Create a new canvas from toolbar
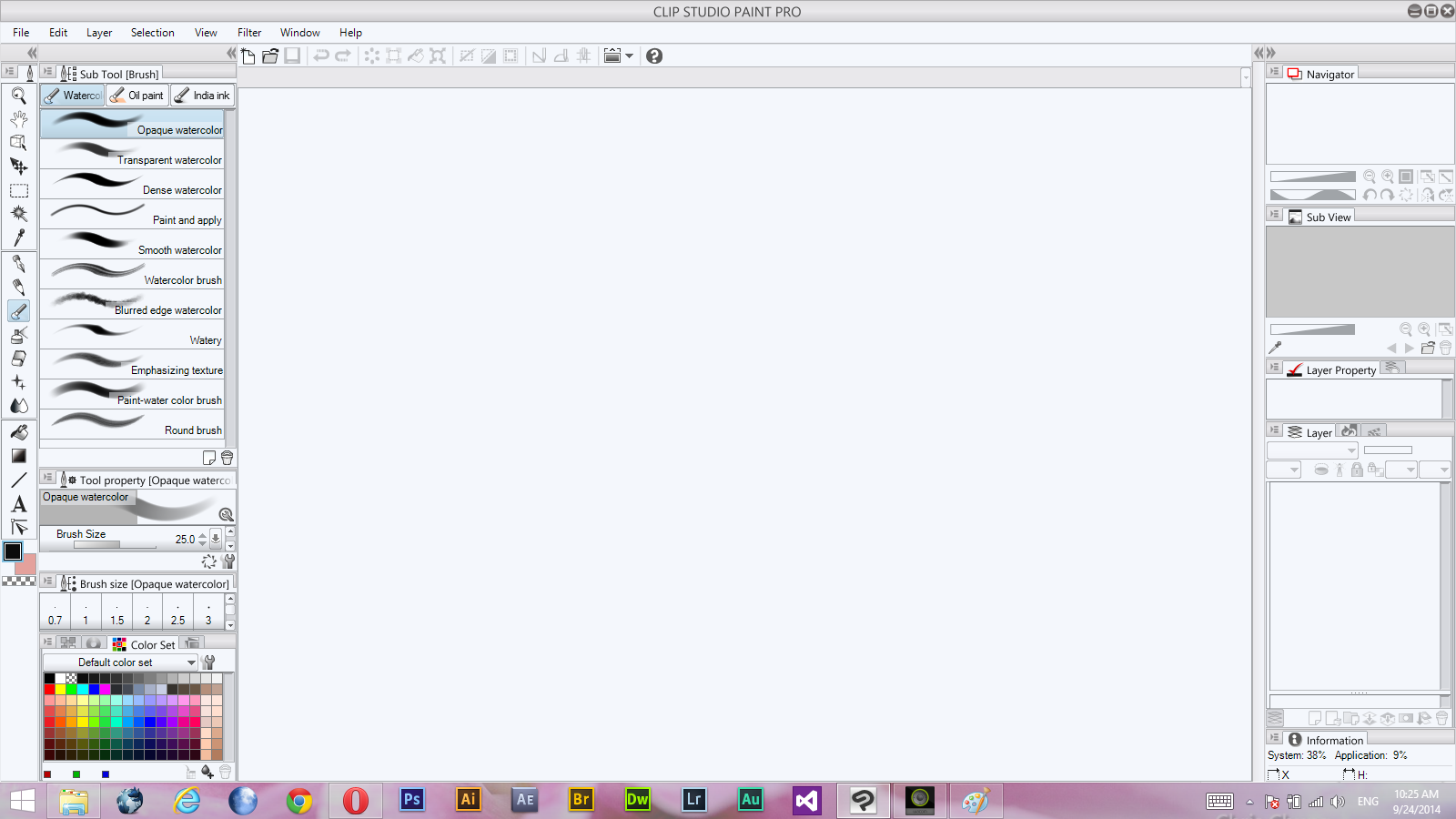This screenshot has height=819, width=1456. pyautogui.click(x=248, y=56)
